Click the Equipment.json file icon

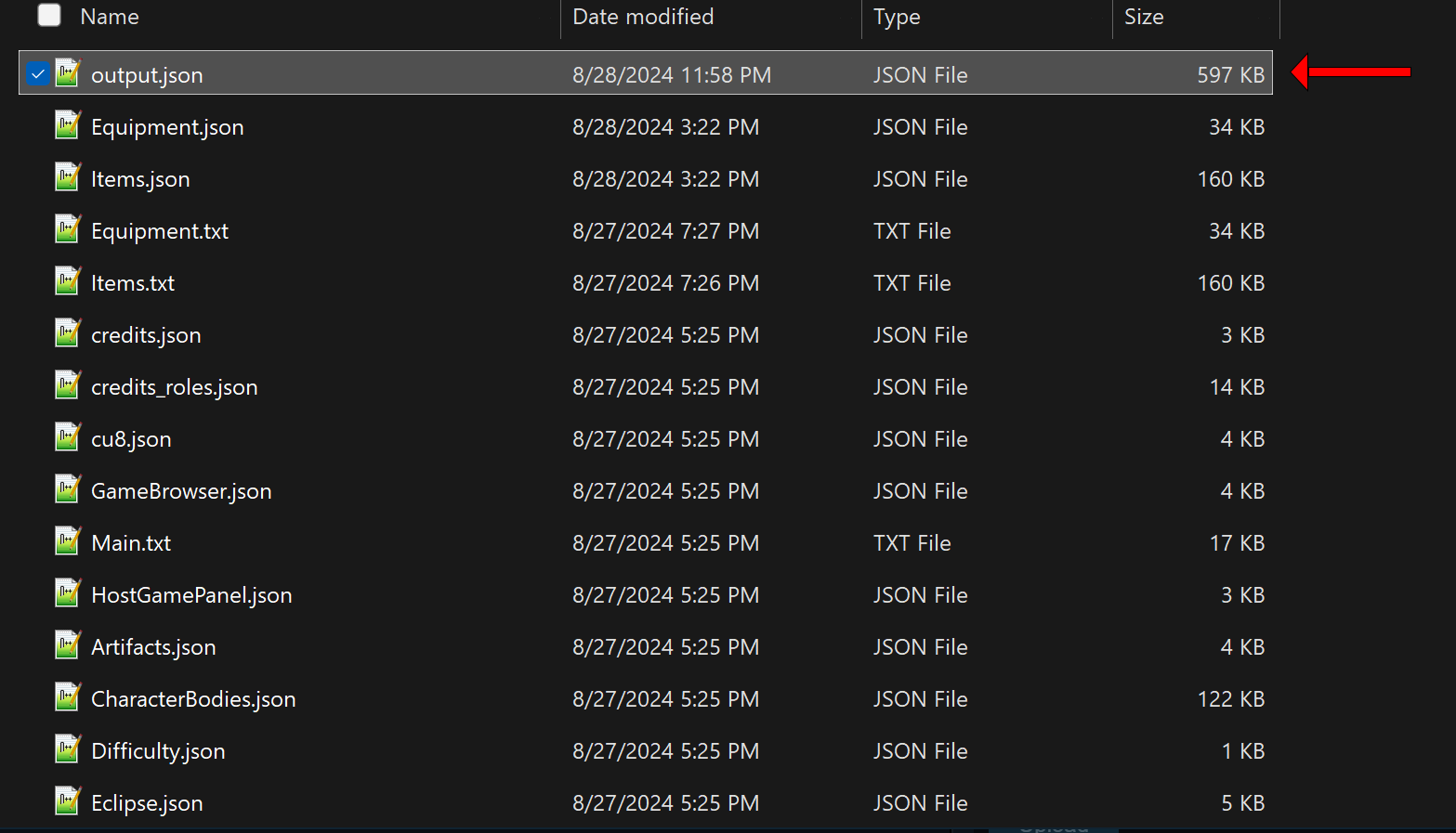[x=68, y=125]
